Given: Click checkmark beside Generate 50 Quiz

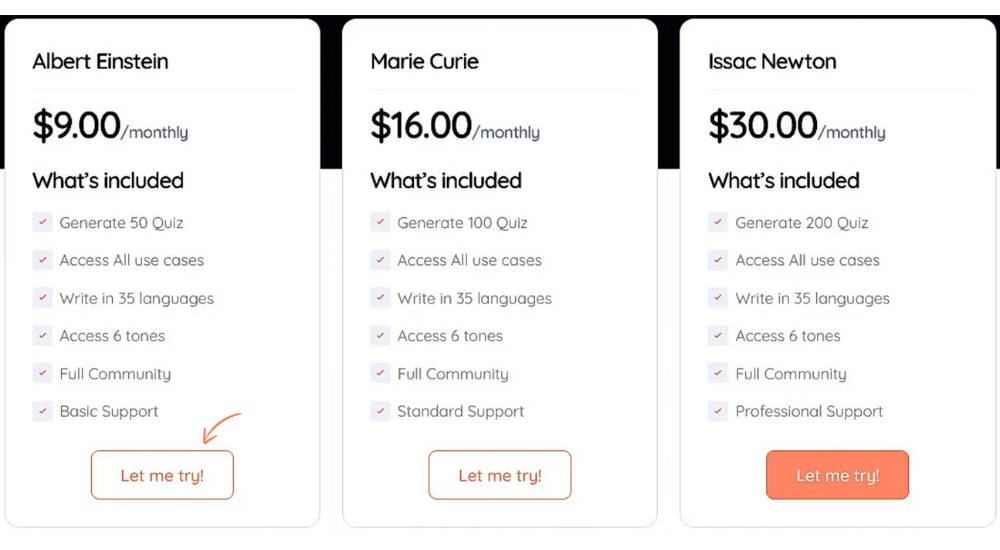Looking at the screenshot, I should tap(43, 223).
